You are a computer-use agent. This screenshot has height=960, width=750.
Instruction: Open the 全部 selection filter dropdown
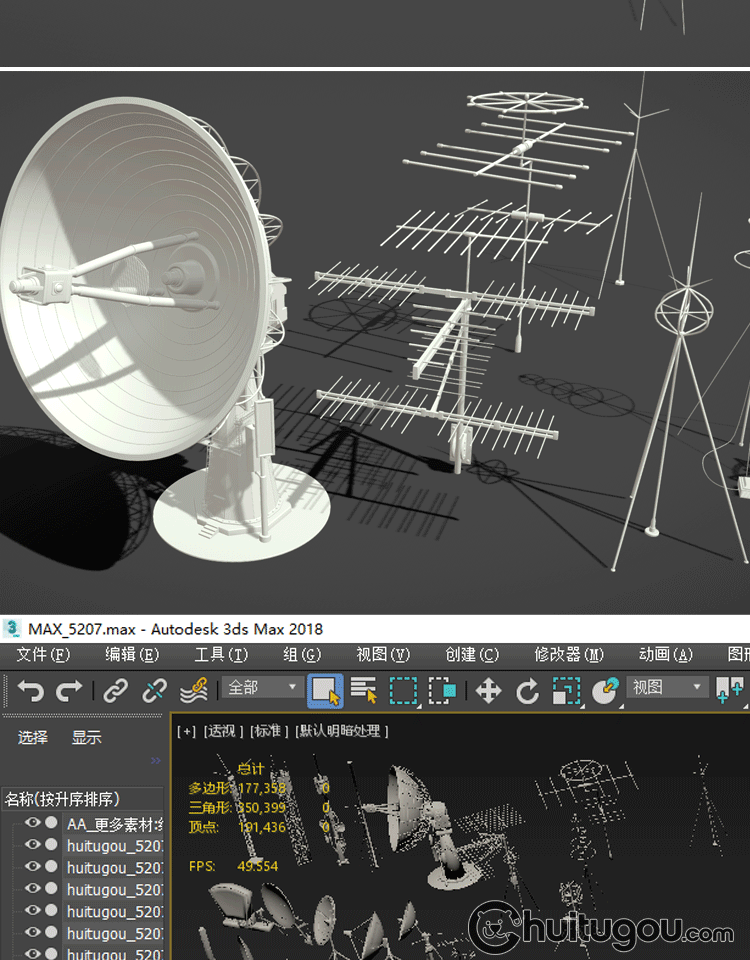(263, 688)
